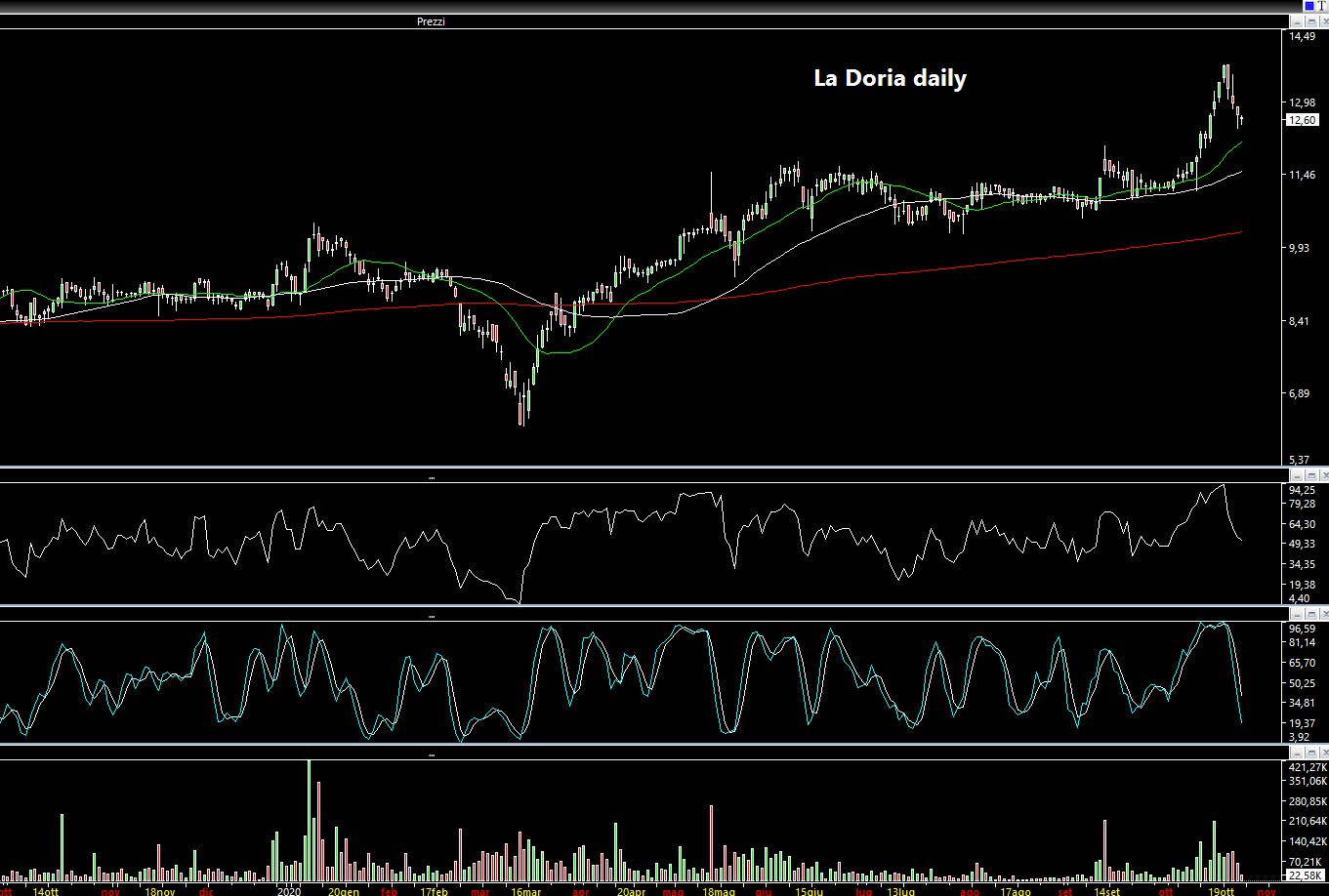Click the highlighted 12,60 current price label
1329x896 pixels.
pos(1304,119)
